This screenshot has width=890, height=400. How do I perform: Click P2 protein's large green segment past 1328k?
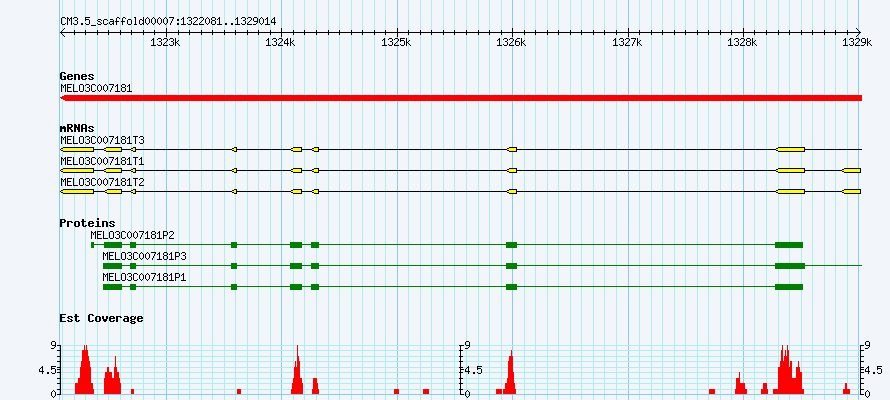coord(789,245)
